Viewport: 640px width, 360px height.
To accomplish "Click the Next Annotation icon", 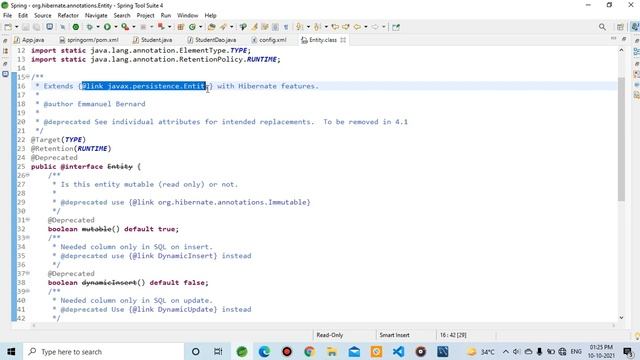I will tap(299, 27).
